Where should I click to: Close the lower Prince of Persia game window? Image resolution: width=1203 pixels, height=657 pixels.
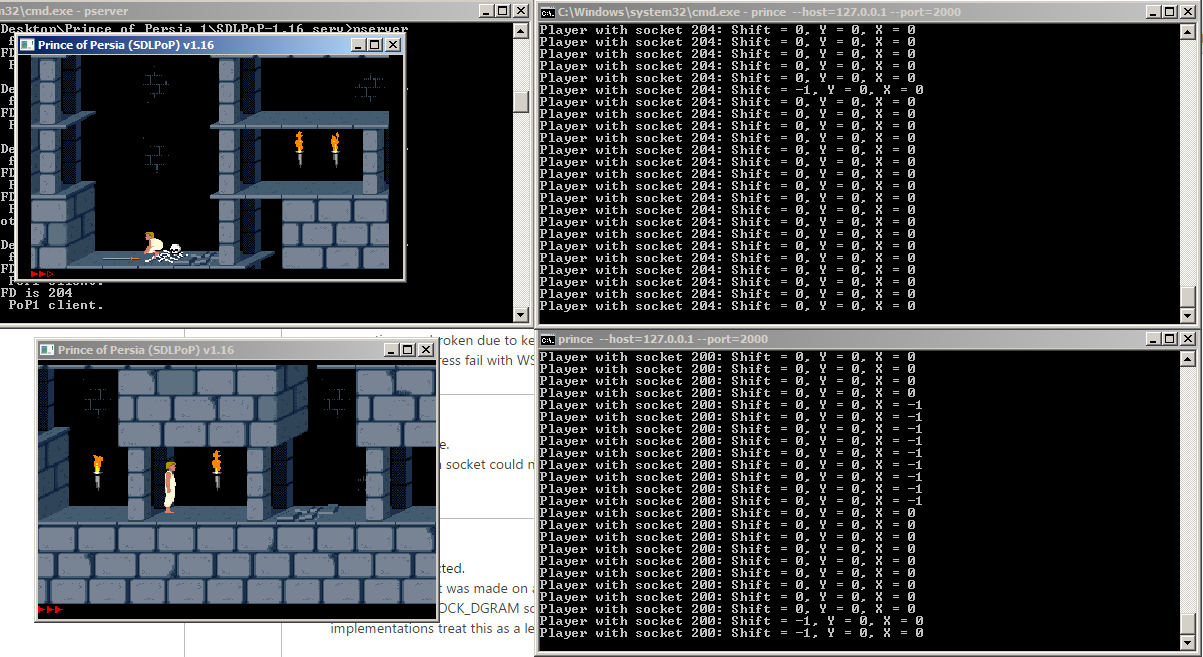pos(425,350)
